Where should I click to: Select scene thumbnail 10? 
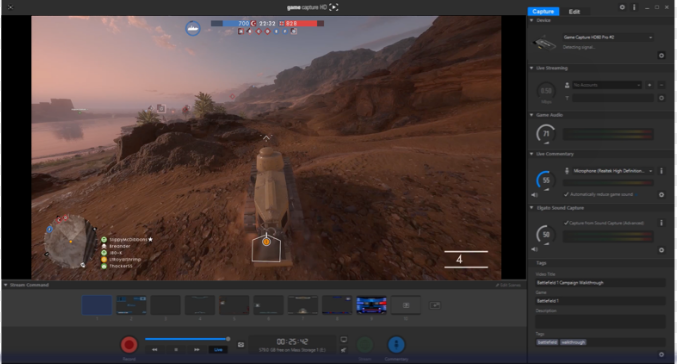(406, 305)
